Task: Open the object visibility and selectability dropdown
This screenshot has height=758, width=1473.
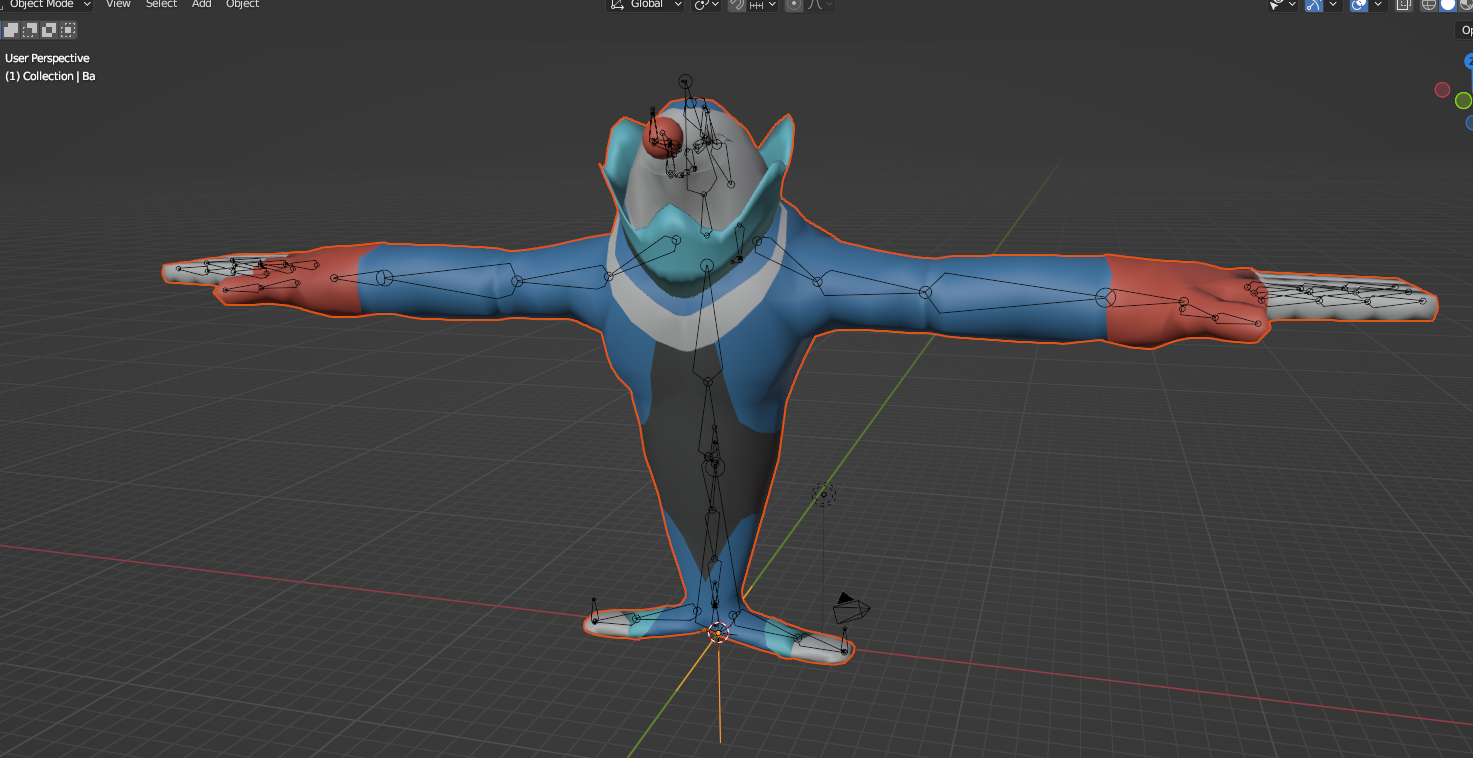Action: click(x=1283, y=5)
